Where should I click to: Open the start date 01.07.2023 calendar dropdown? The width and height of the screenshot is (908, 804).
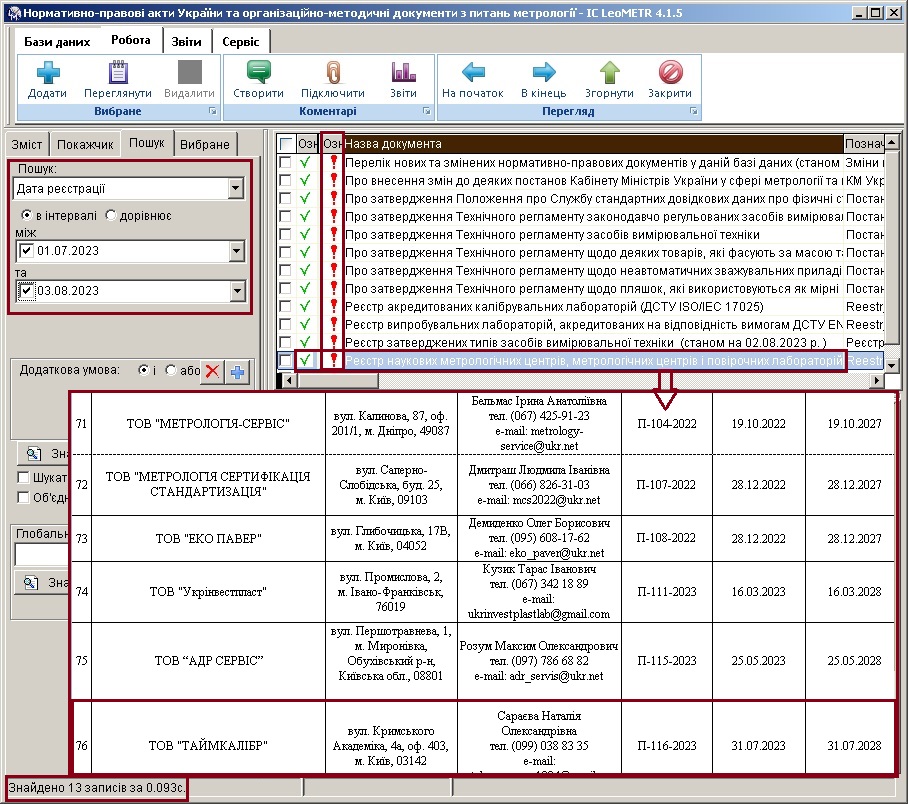[237, 251]
